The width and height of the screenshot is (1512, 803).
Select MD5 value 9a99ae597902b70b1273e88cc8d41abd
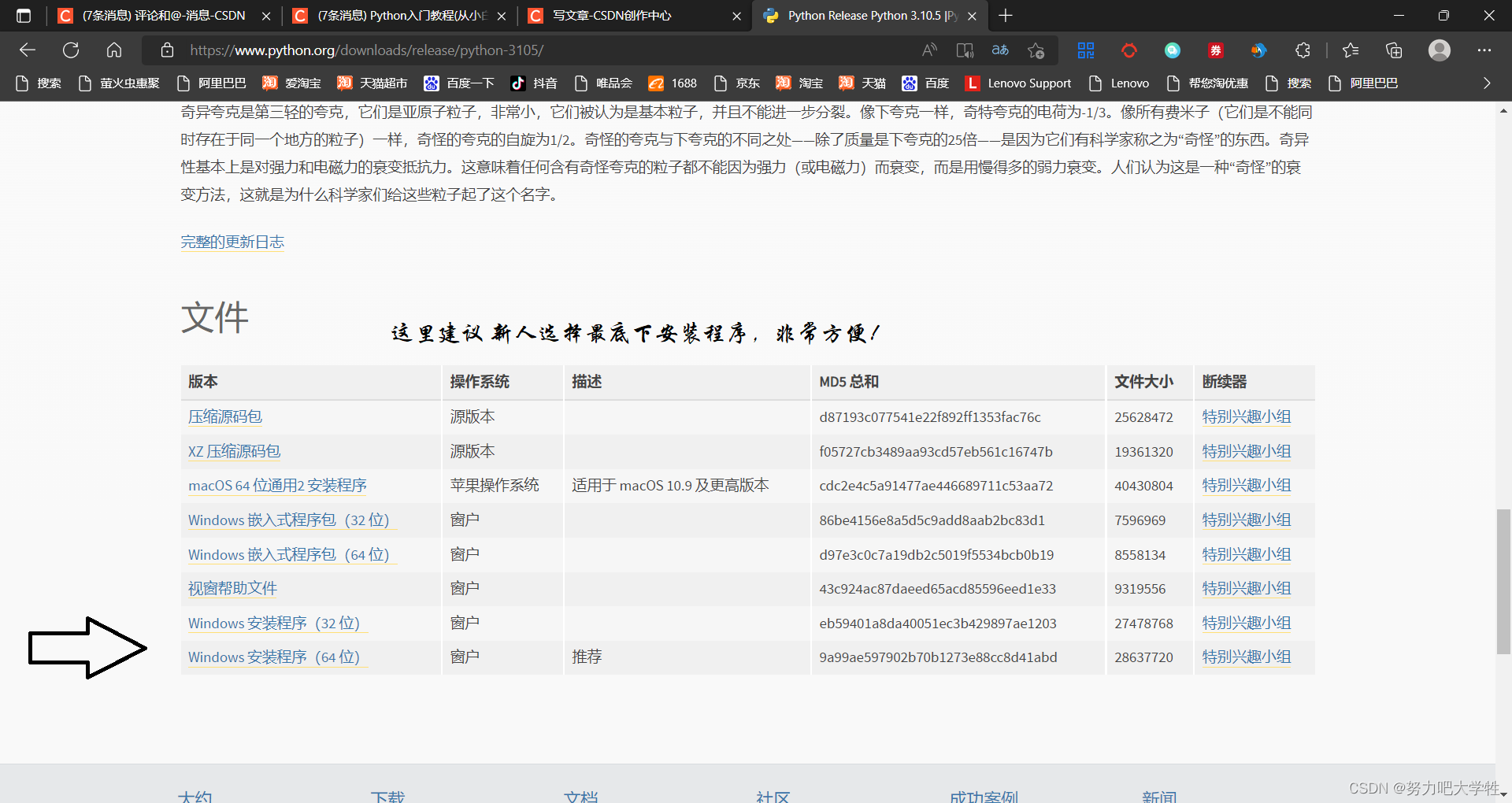click(938, 657)
